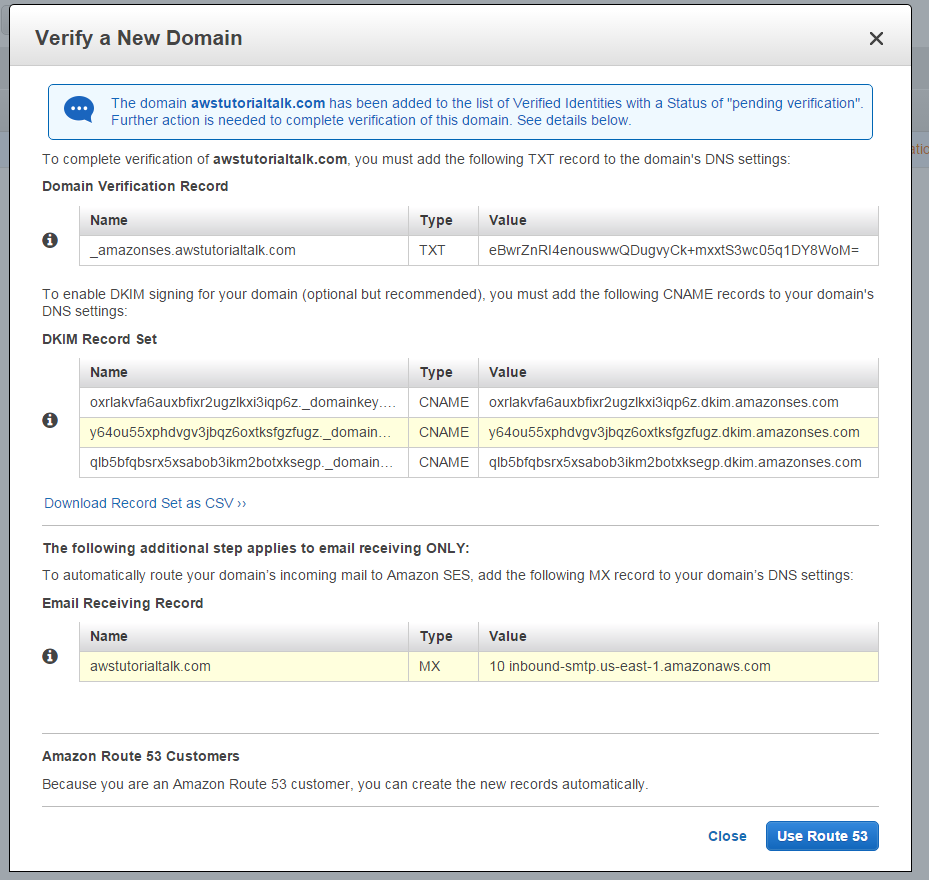Screen dimensions: 929x880
Task: Click info icon beside DKIM Record Set table
Action: pos(50,420)
